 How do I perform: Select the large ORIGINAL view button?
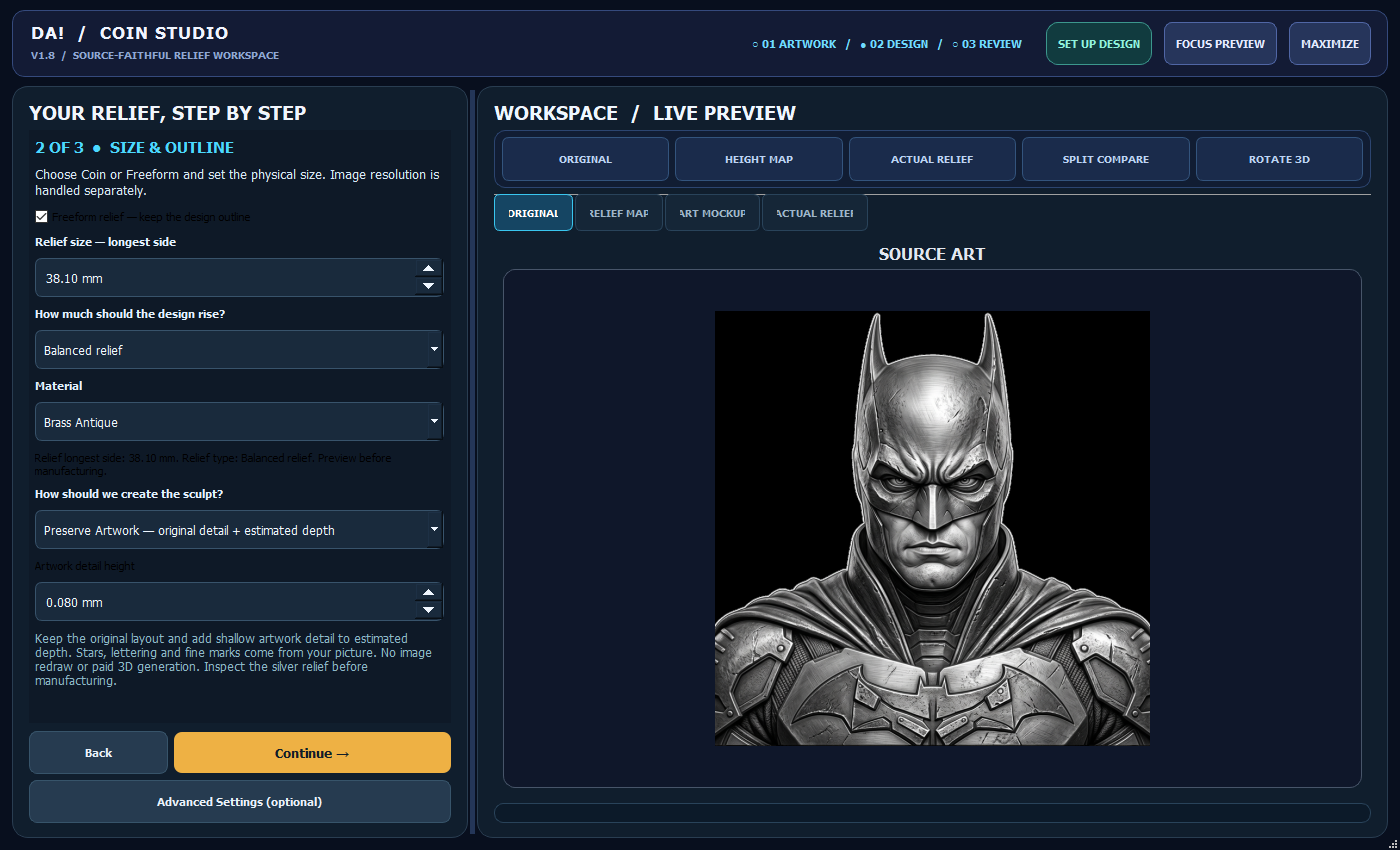[585, 159]
